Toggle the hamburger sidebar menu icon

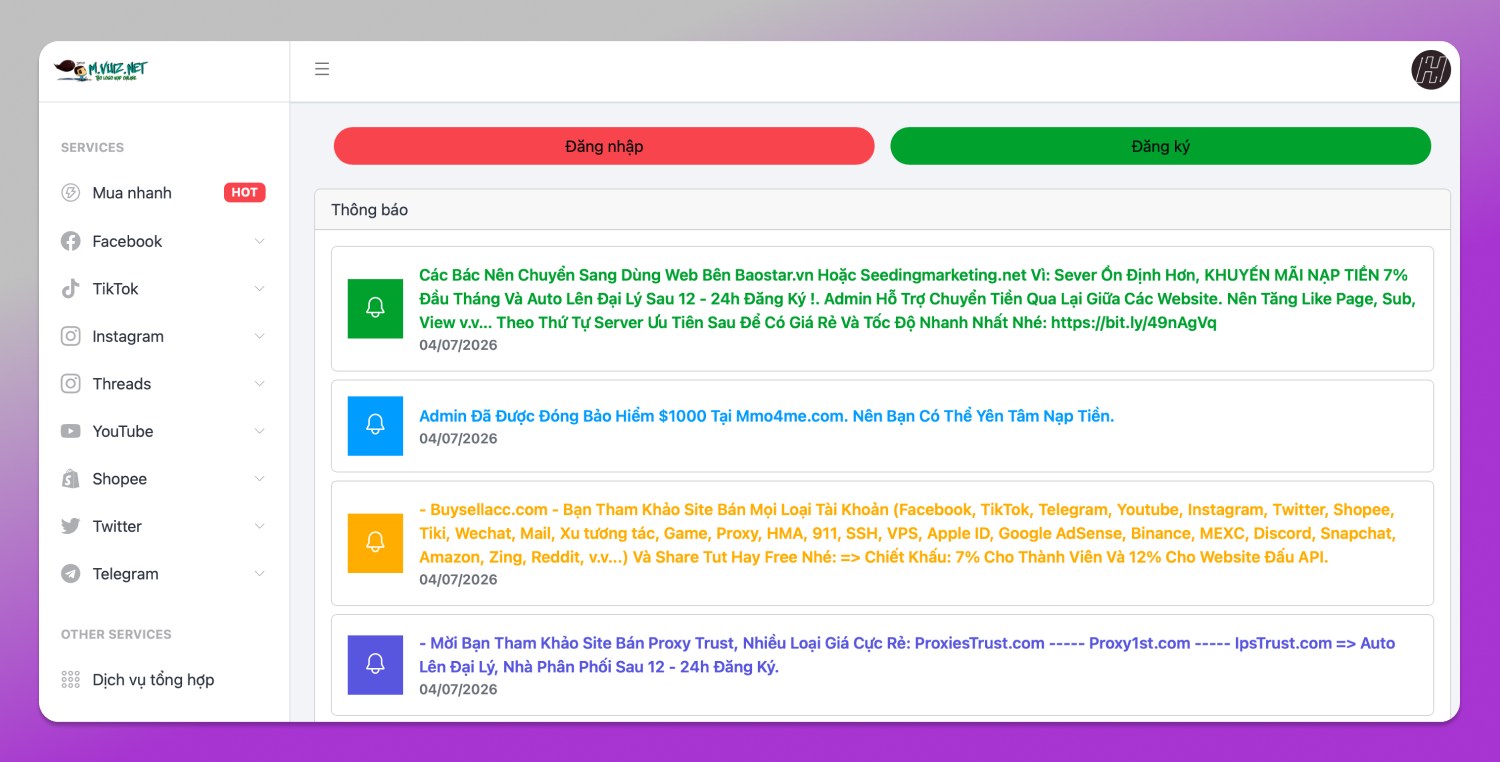[x=322, y=69]
